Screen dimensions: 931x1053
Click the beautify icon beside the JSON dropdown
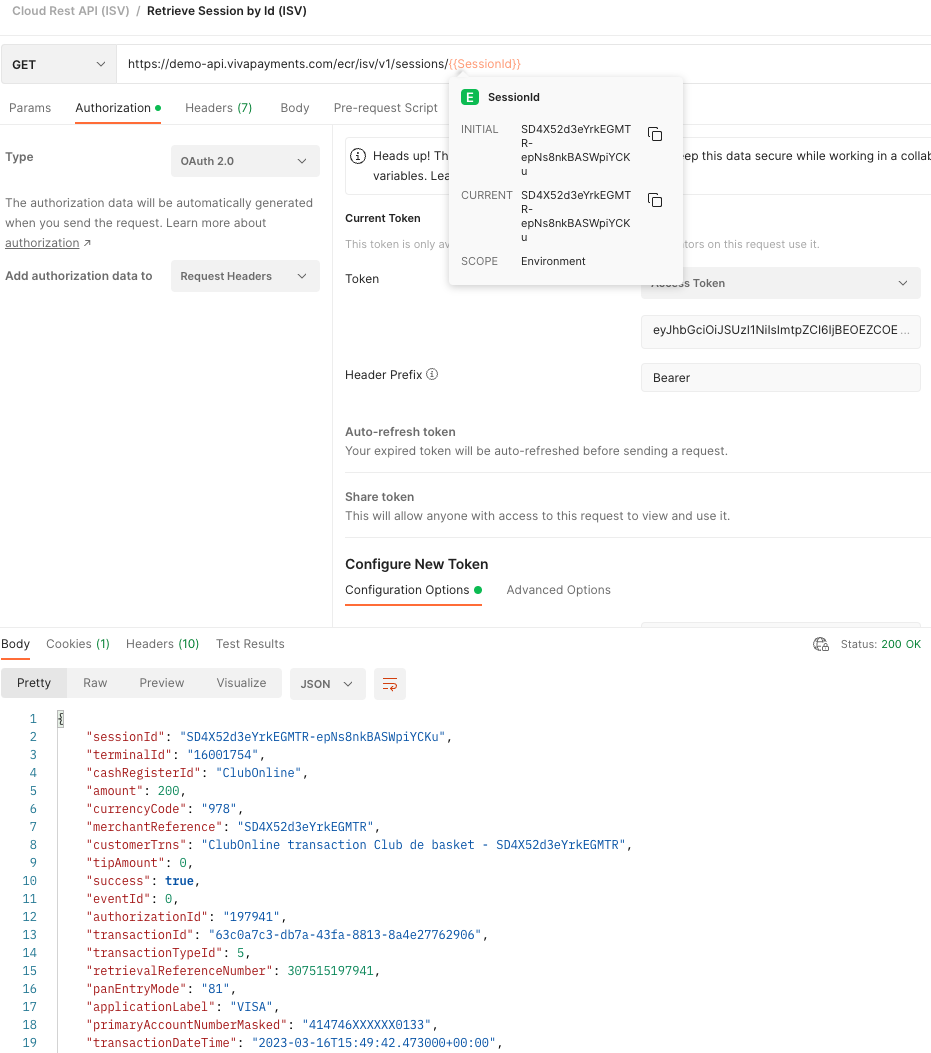(389, 684)
